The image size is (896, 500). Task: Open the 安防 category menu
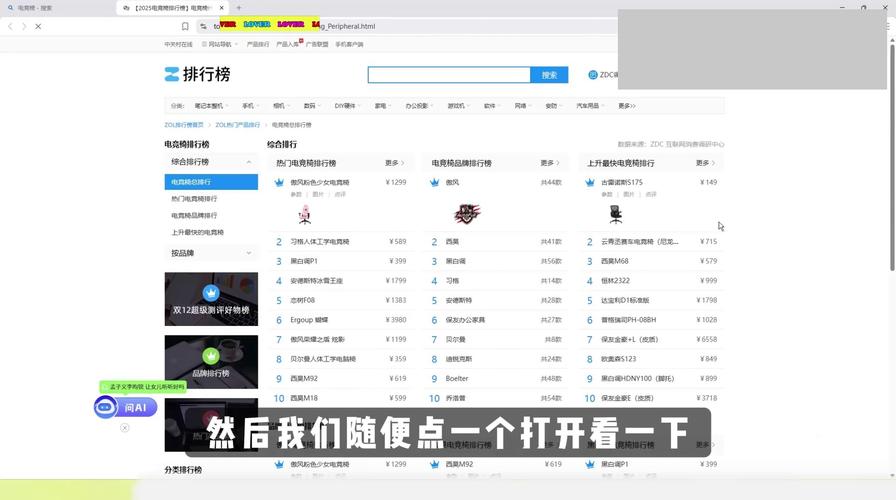coord(554,106)
